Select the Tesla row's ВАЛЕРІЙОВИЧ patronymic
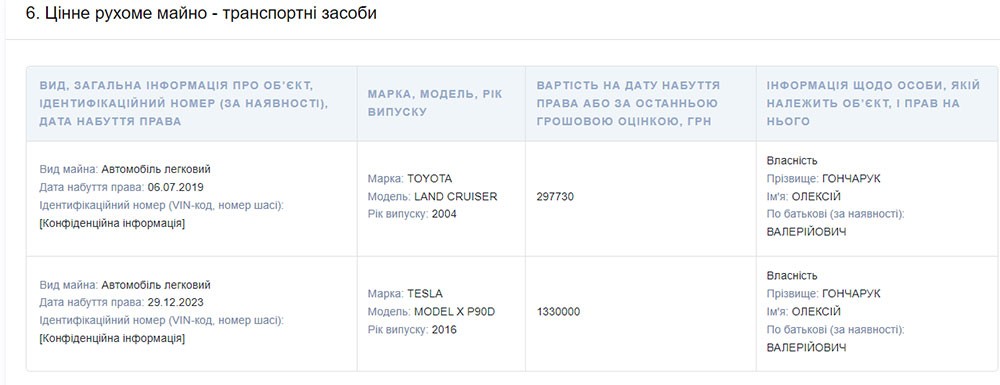This screenshot has height=385, width=1000. coord(806,347)
